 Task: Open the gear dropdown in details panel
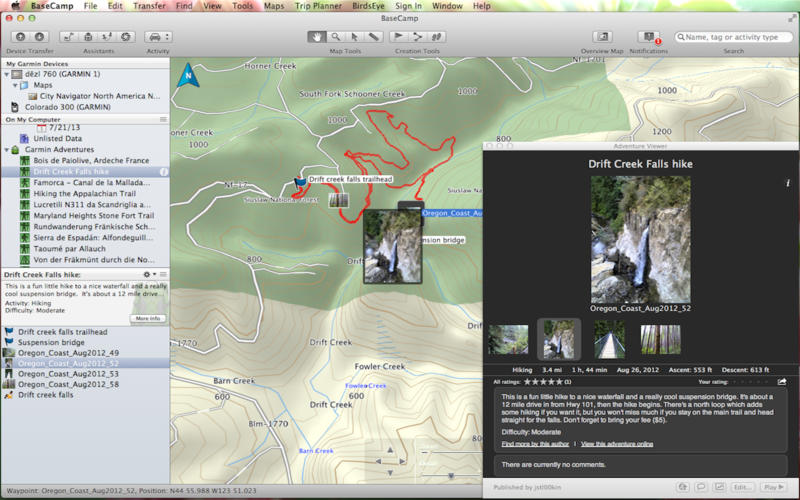[x=149, y=274]
